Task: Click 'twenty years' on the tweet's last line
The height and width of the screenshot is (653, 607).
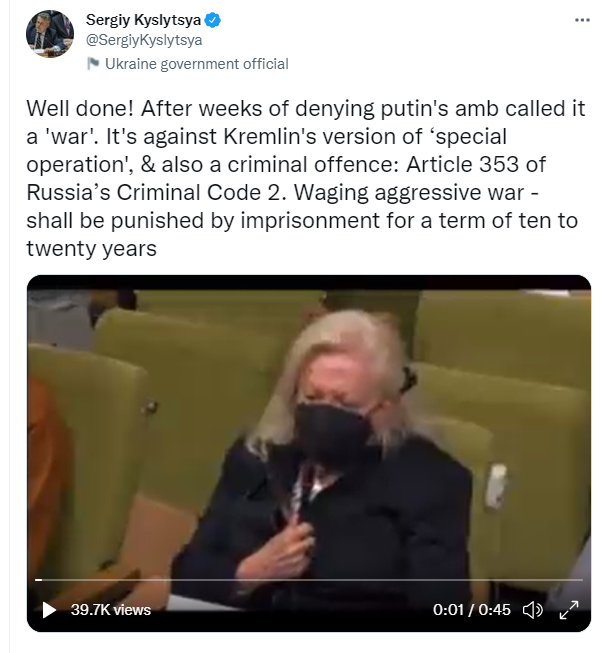Action: pos(92,249)
